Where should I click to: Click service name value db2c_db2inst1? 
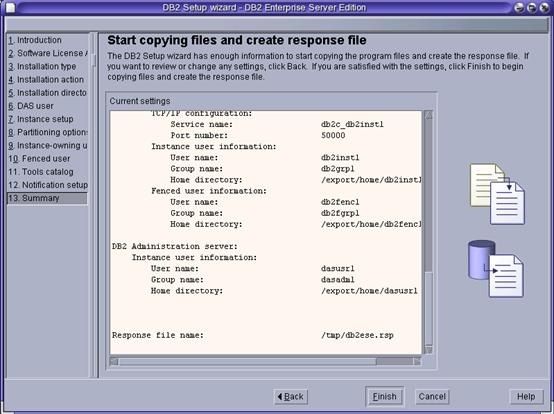pos(352,124)
